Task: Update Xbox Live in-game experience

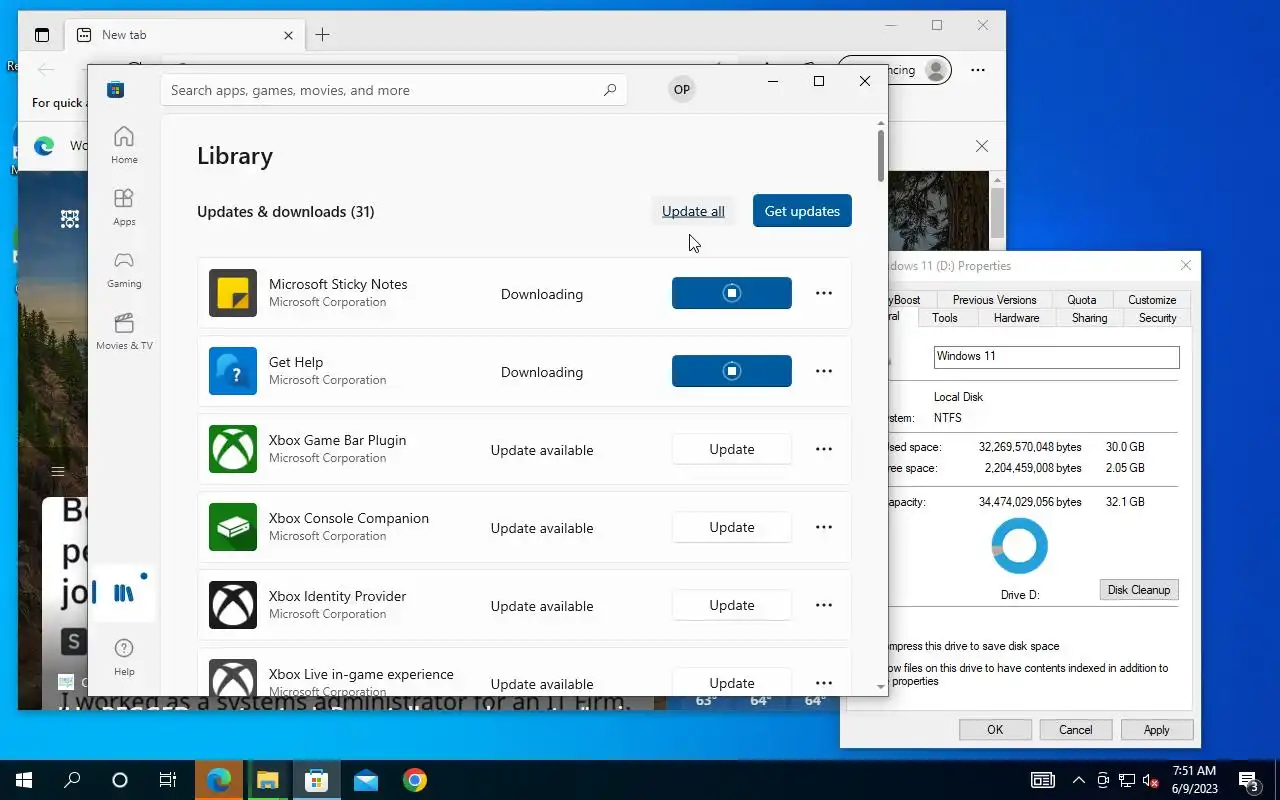Action: [x=732, y=683]
